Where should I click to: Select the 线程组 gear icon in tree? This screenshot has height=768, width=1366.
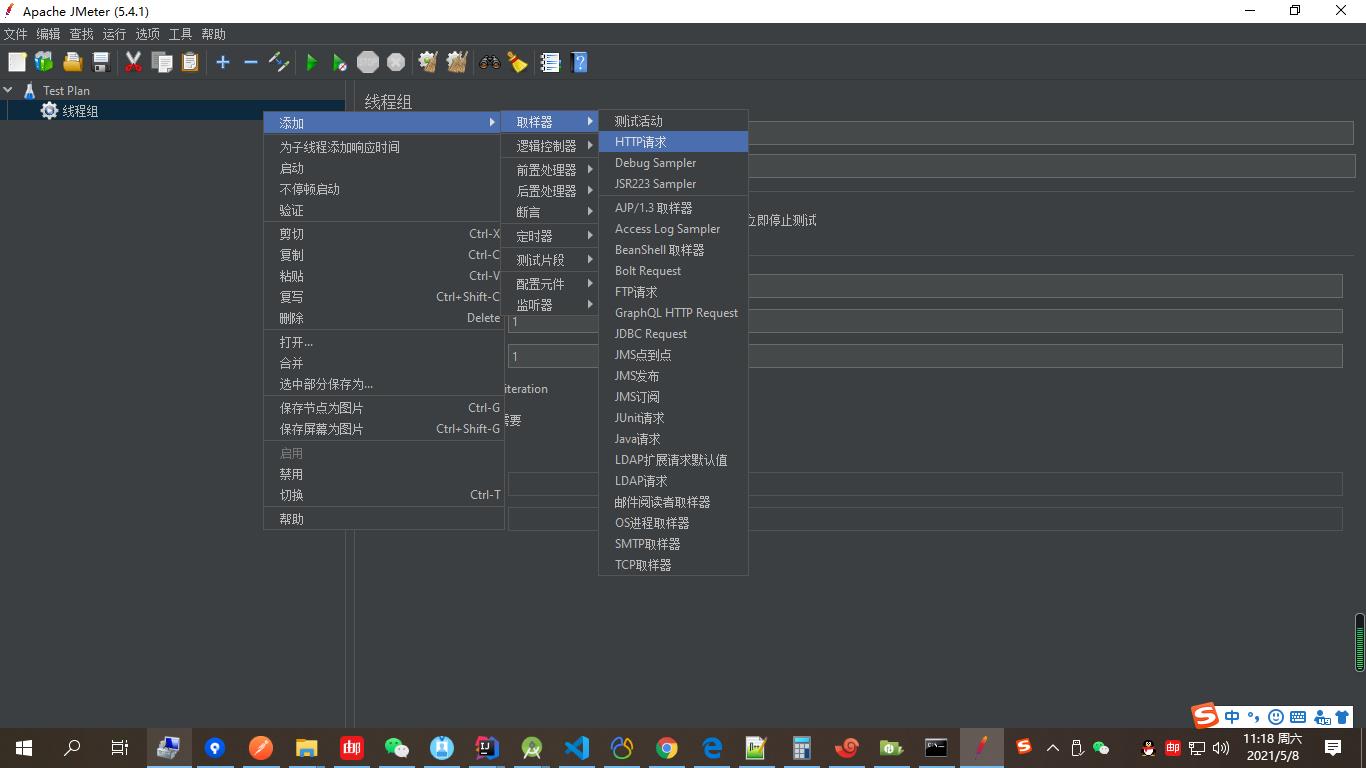pyautogui.click(x=49, y=111)
